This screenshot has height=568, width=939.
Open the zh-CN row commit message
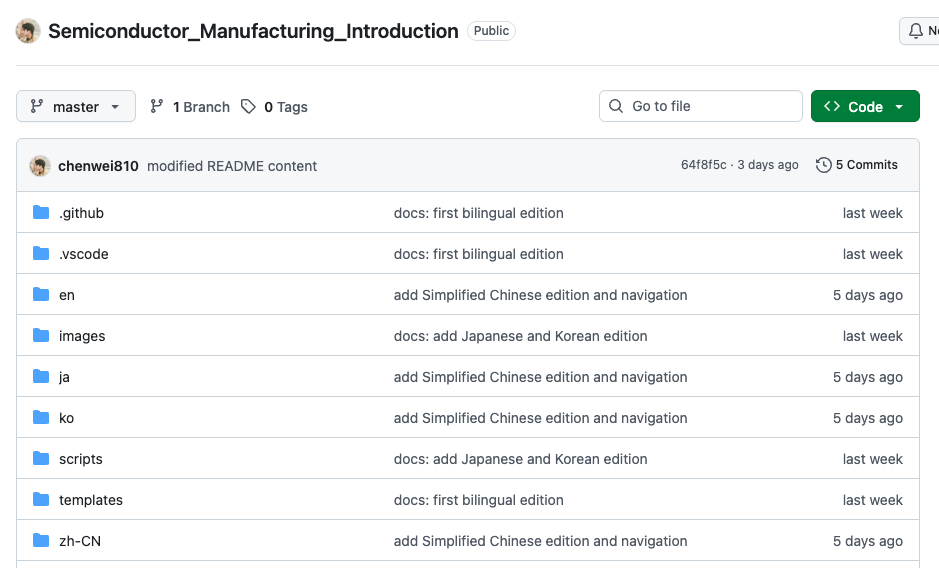(540, 541)
